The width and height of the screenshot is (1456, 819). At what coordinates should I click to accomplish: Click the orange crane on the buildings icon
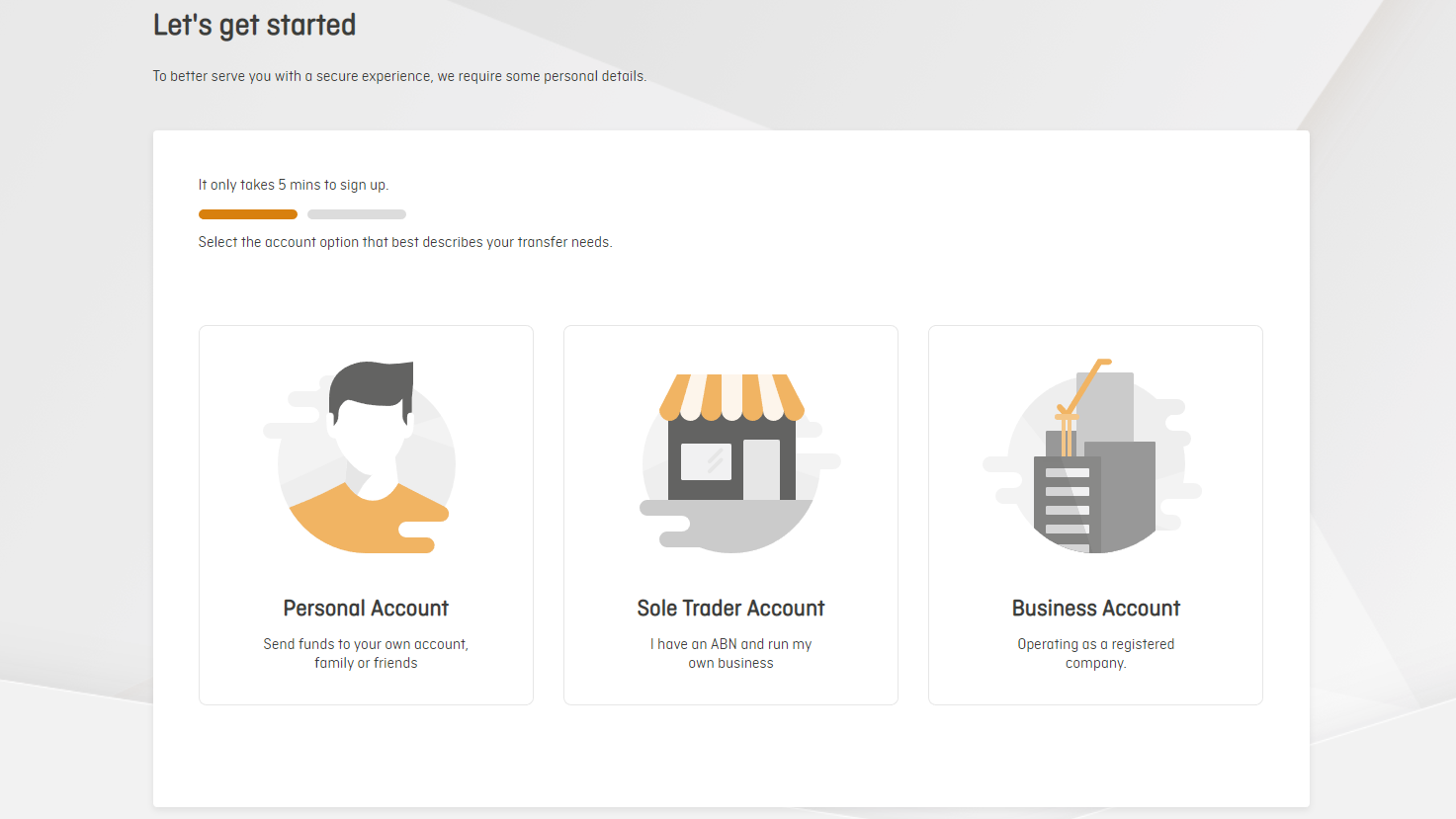(x=1082, y=390)
